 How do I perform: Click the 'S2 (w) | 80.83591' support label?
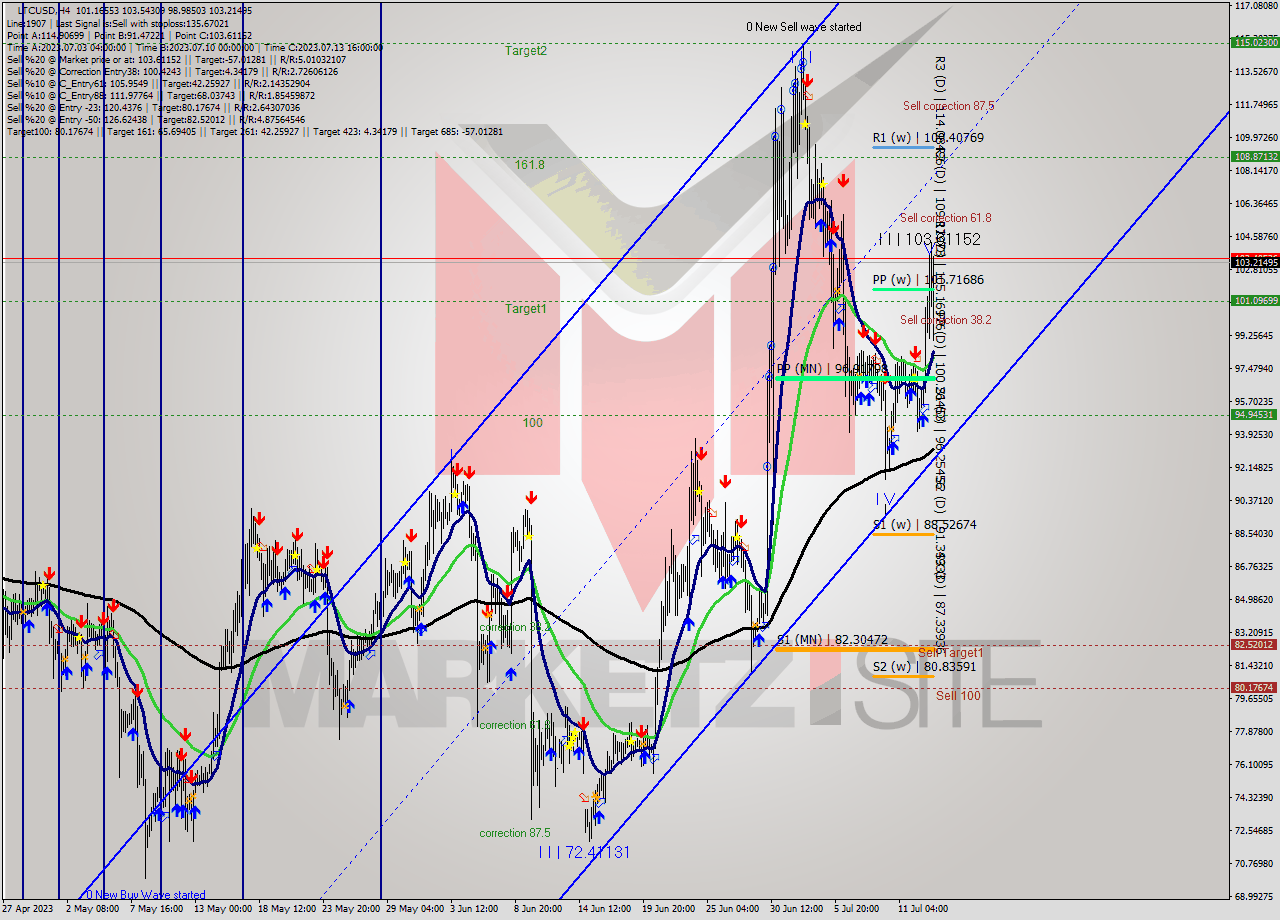click(924, 665)
